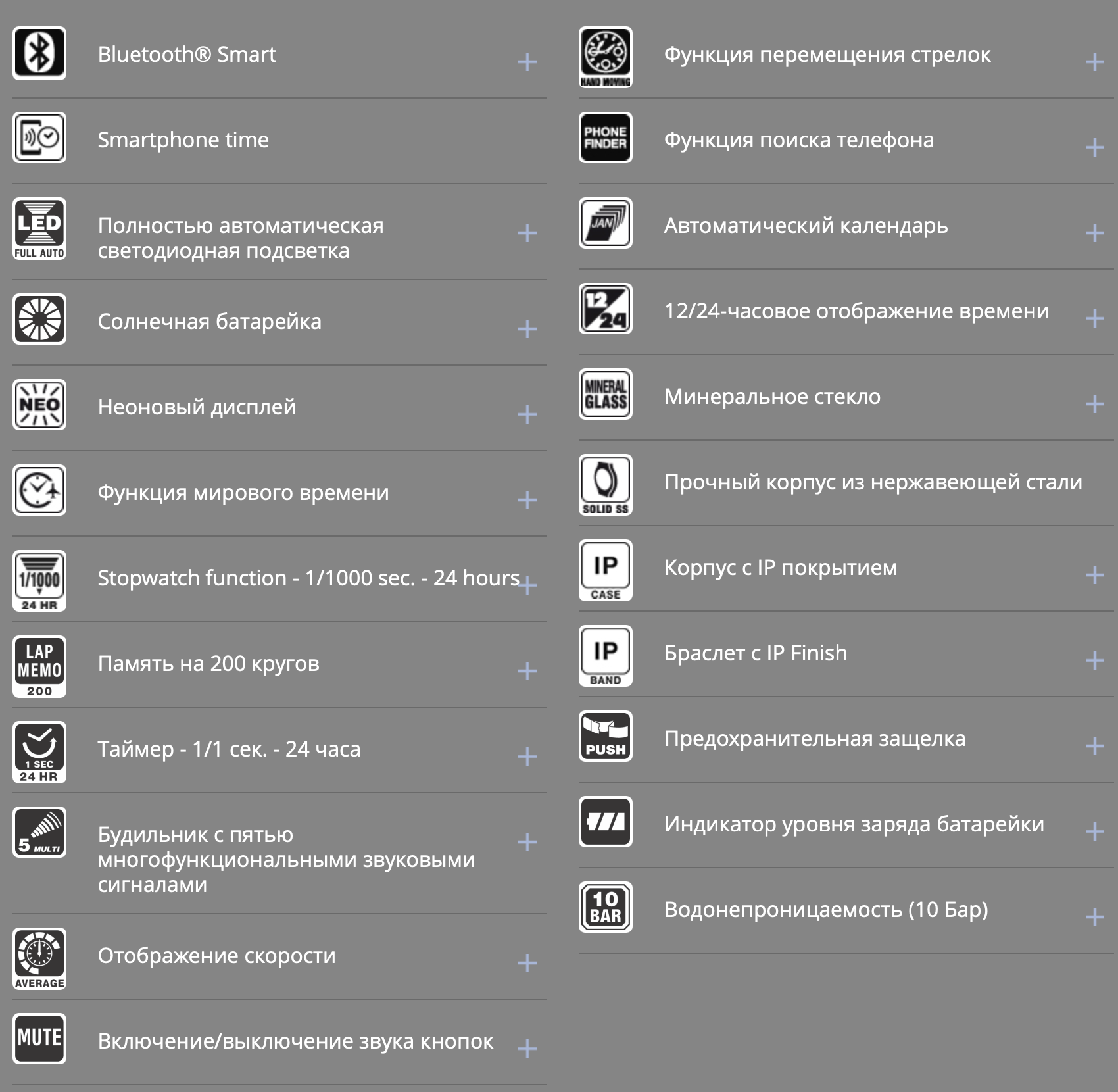The height and width of the screenshot is (1092, 1118).
Task: Click the Прочный корпус из нержавеющей стали text
Action: click(x=873, y=482)
